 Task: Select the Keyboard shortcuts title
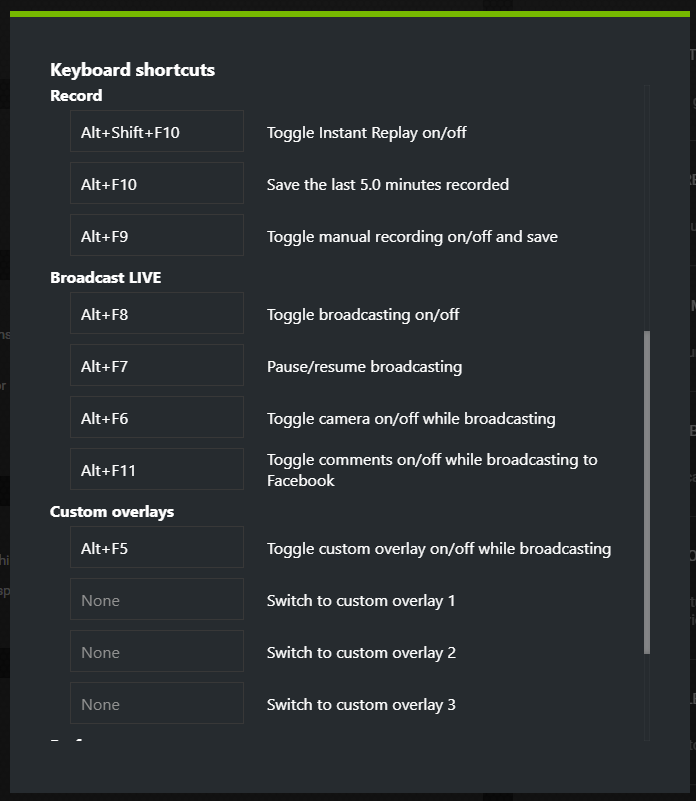tap(132, 69)
